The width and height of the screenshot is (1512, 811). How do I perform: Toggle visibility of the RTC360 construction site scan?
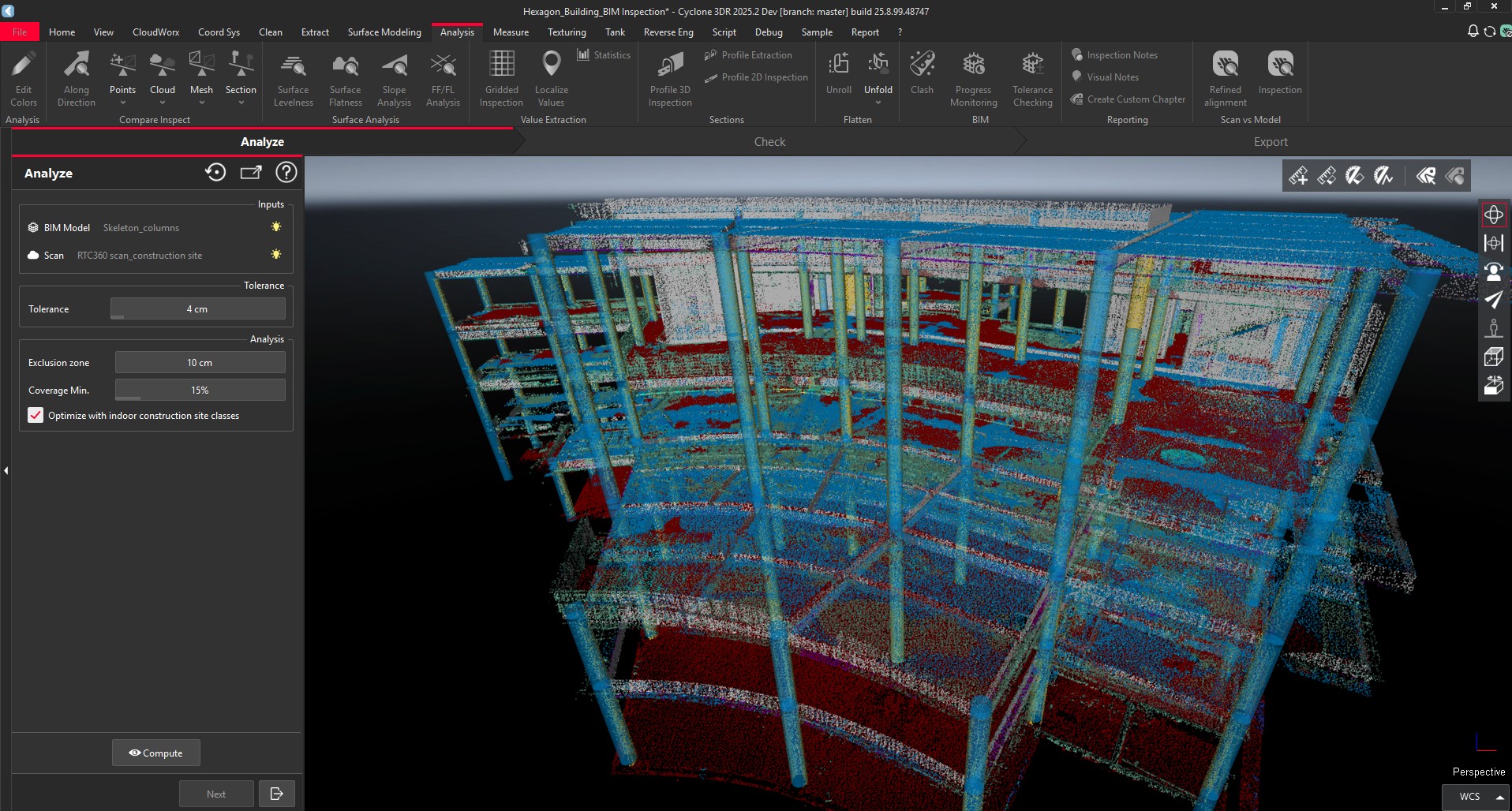click(275, 255)
